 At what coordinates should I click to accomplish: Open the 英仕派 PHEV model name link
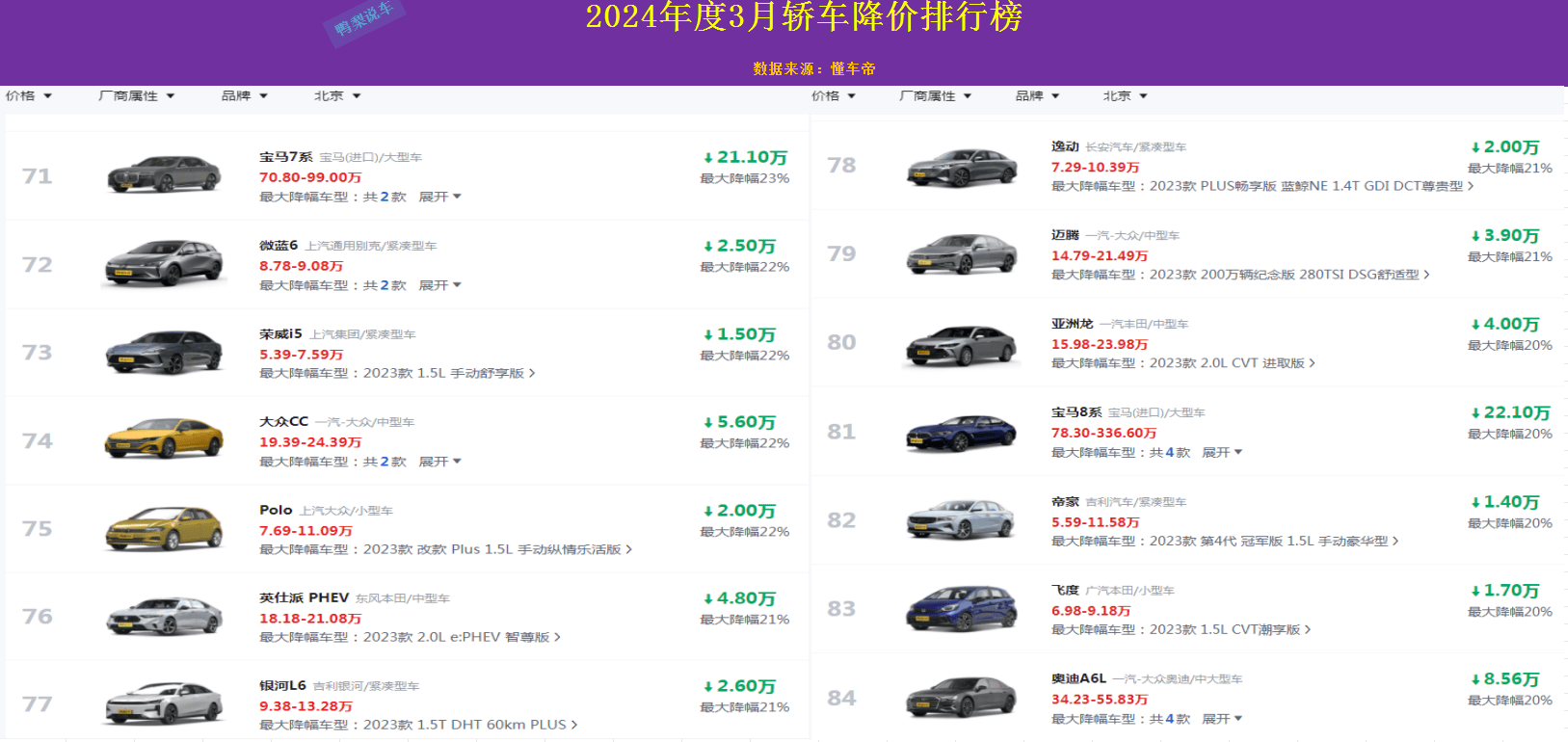click(304, 597)
